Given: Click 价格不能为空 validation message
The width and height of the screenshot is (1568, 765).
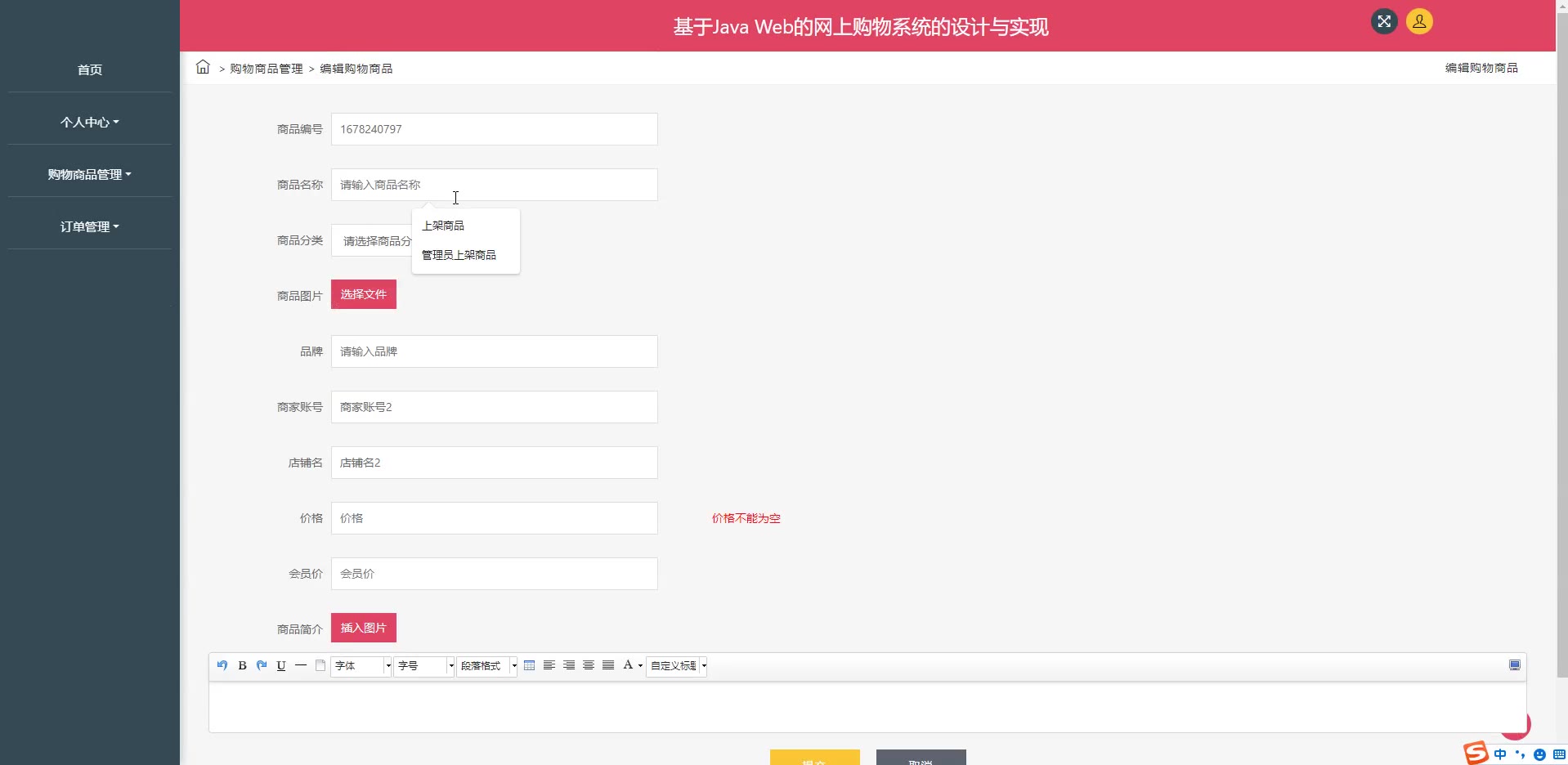Looking at the screenshot, I should point(746,518).
